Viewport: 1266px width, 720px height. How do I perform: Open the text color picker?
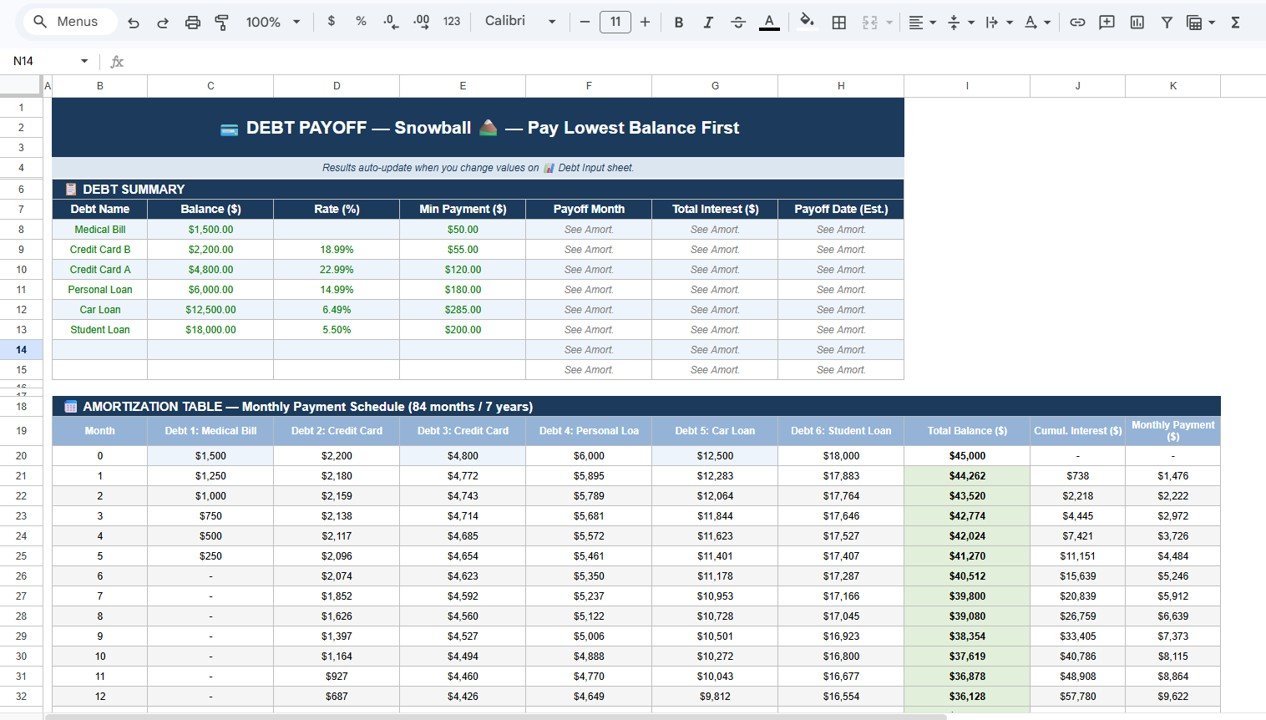(x=768, y=21)
